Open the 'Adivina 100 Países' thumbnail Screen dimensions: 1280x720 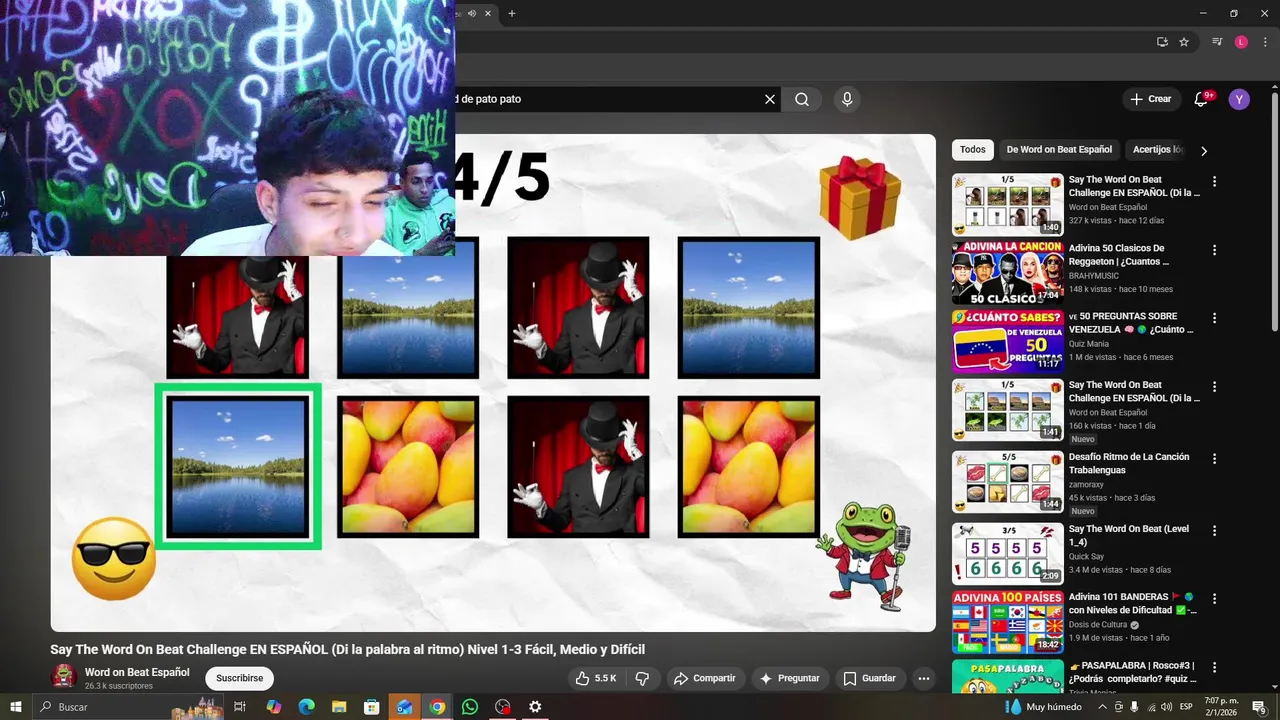click(1007, 622)
